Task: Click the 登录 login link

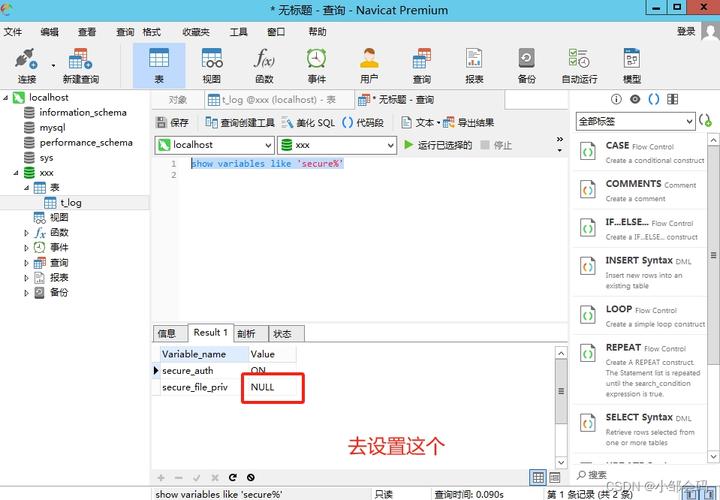Action: [x=686, y=31]
